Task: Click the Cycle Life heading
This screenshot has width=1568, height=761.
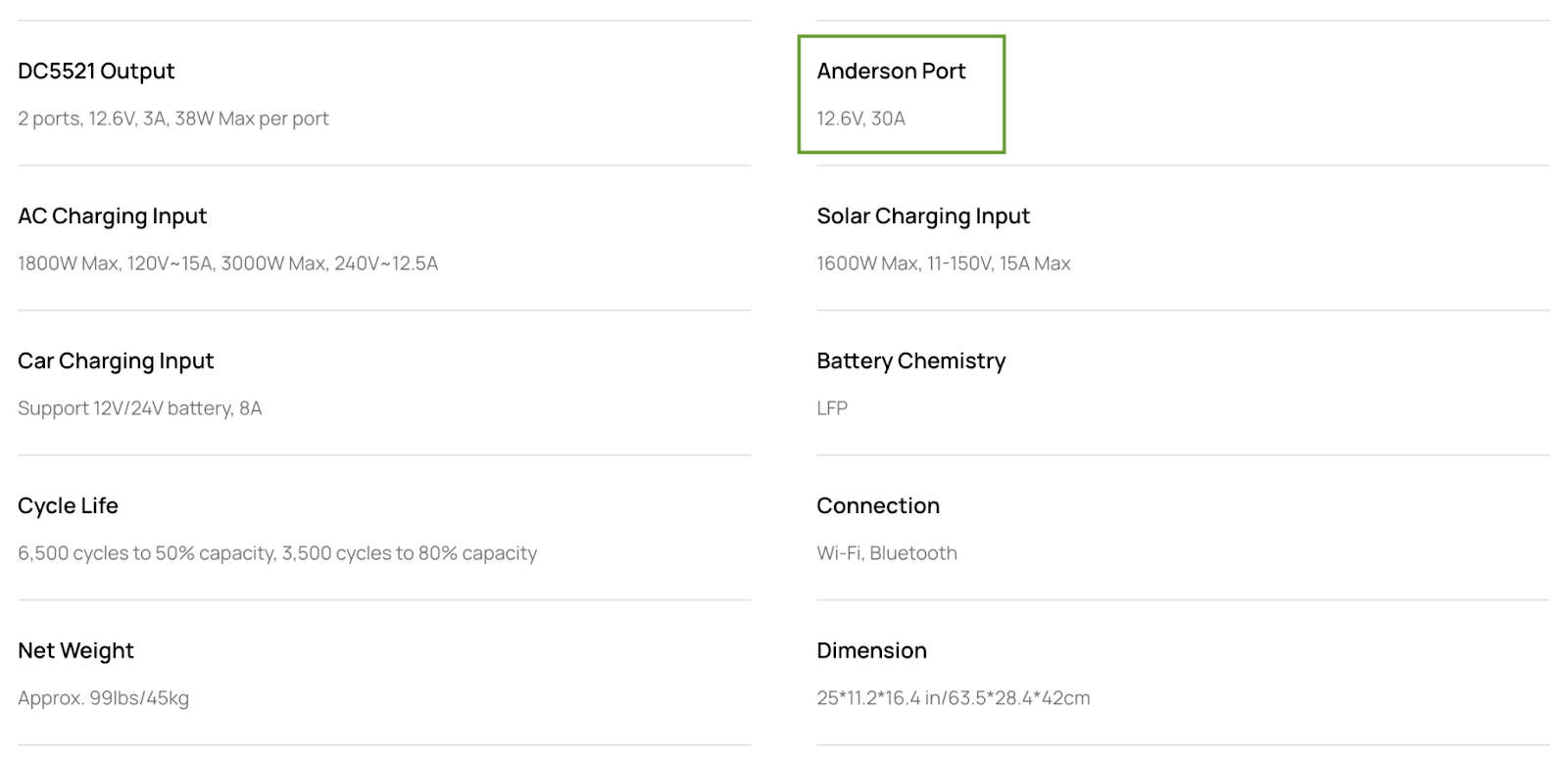Action: (x=68, y=506)
